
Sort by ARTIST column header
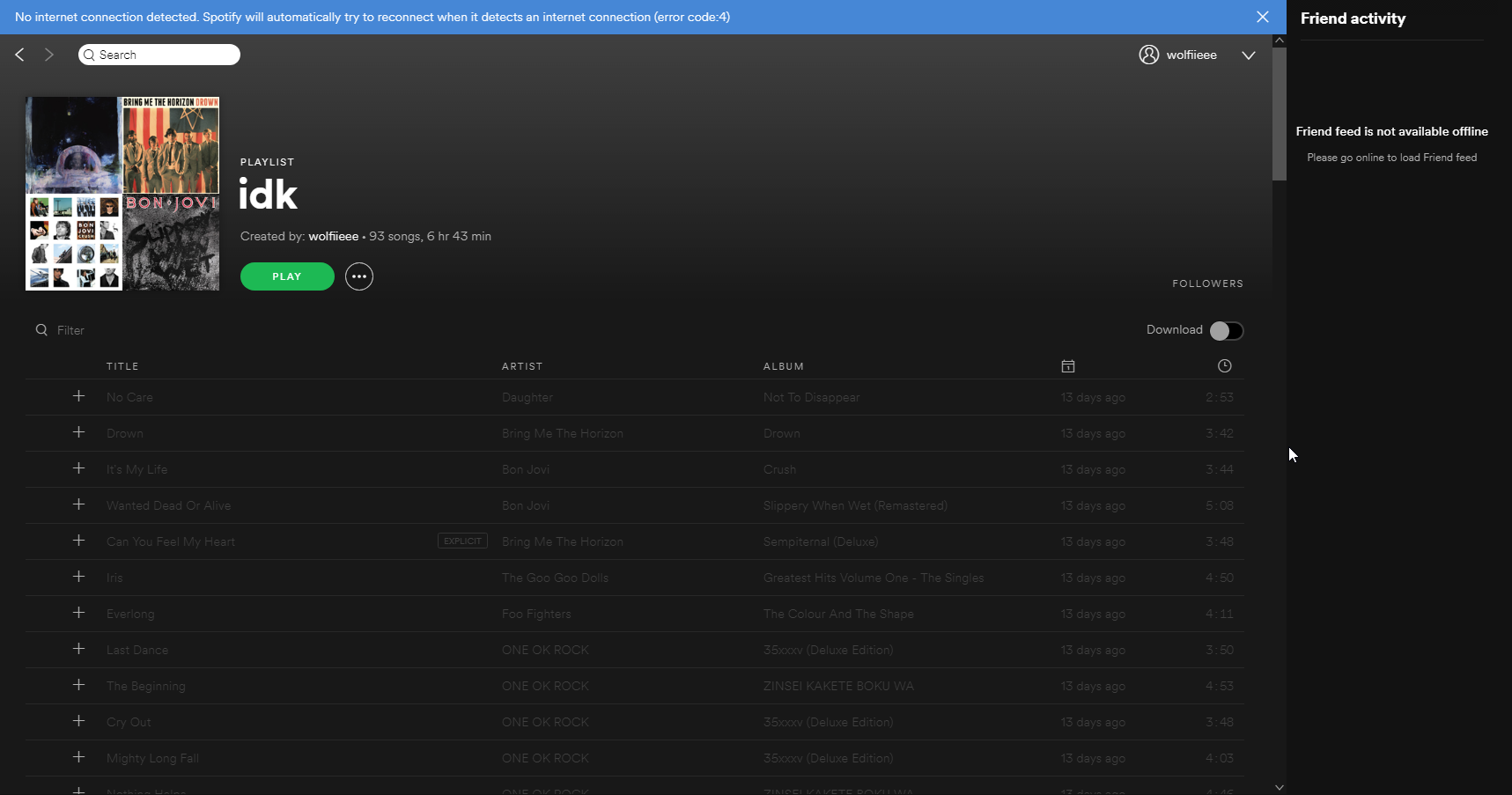[522, 366]
